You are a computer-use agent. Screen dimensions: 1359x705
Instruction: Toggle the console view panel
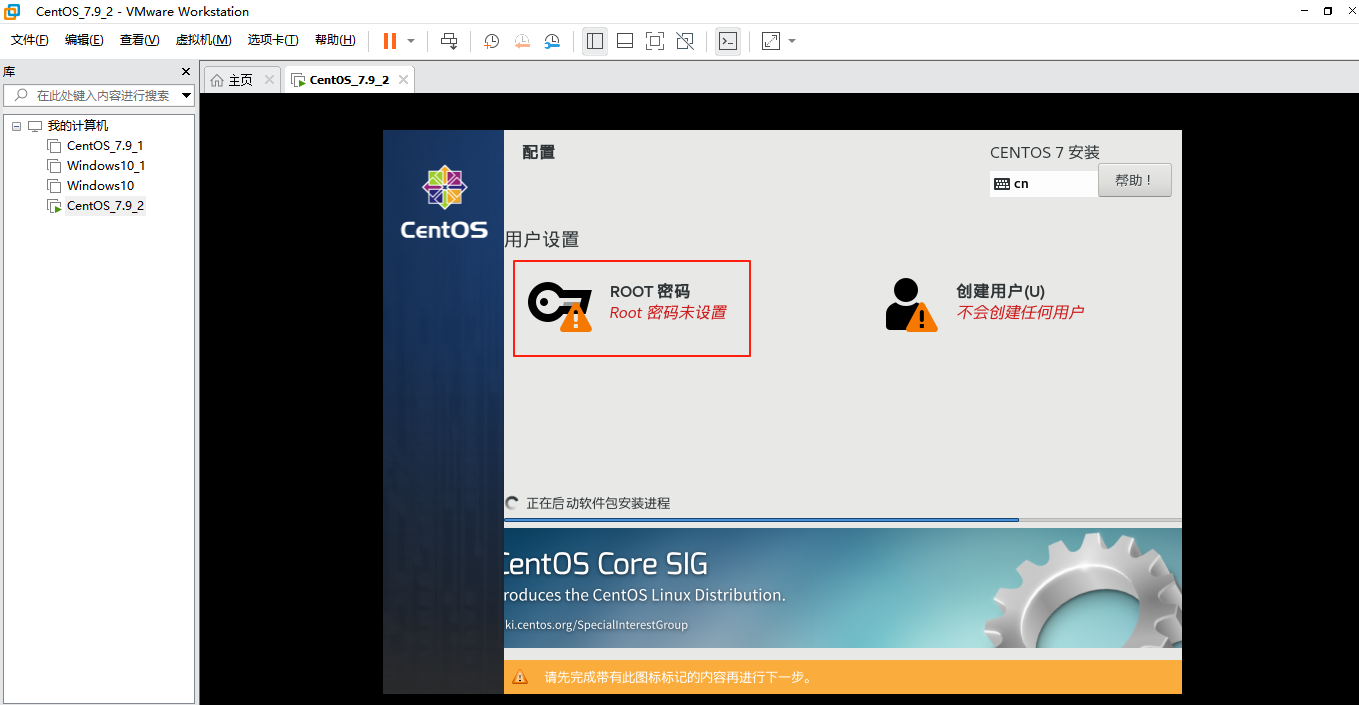point(727,41)
